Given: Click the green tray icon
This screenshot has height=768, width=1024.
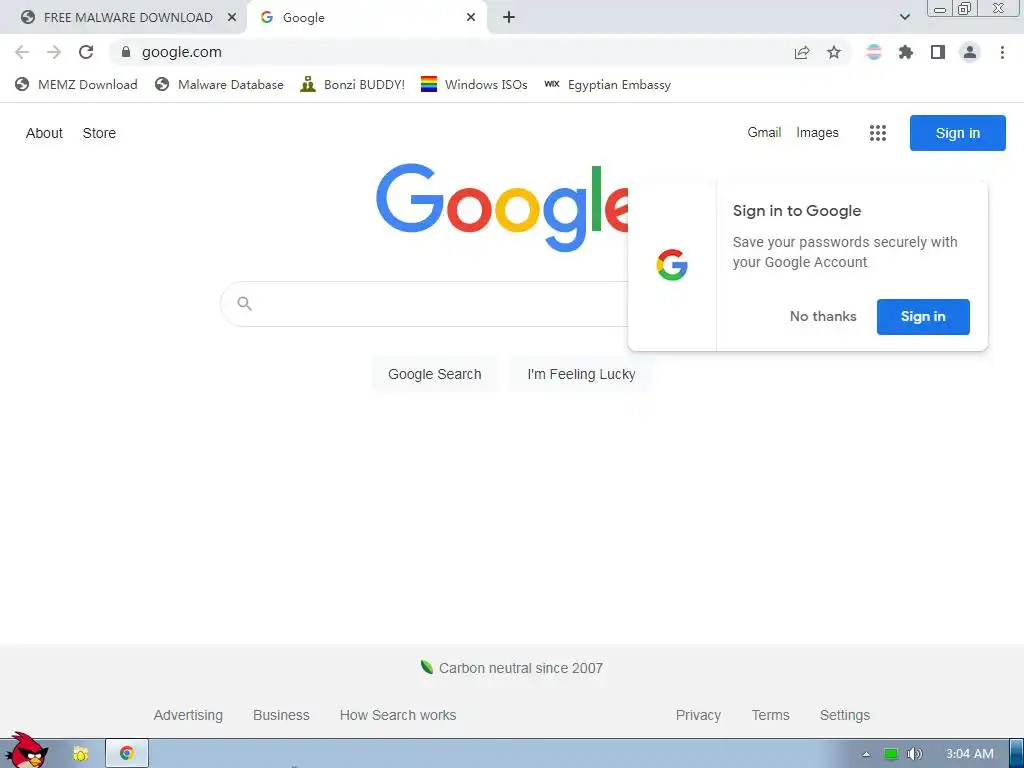Looking at the screenshot, I should coord(891,754).
